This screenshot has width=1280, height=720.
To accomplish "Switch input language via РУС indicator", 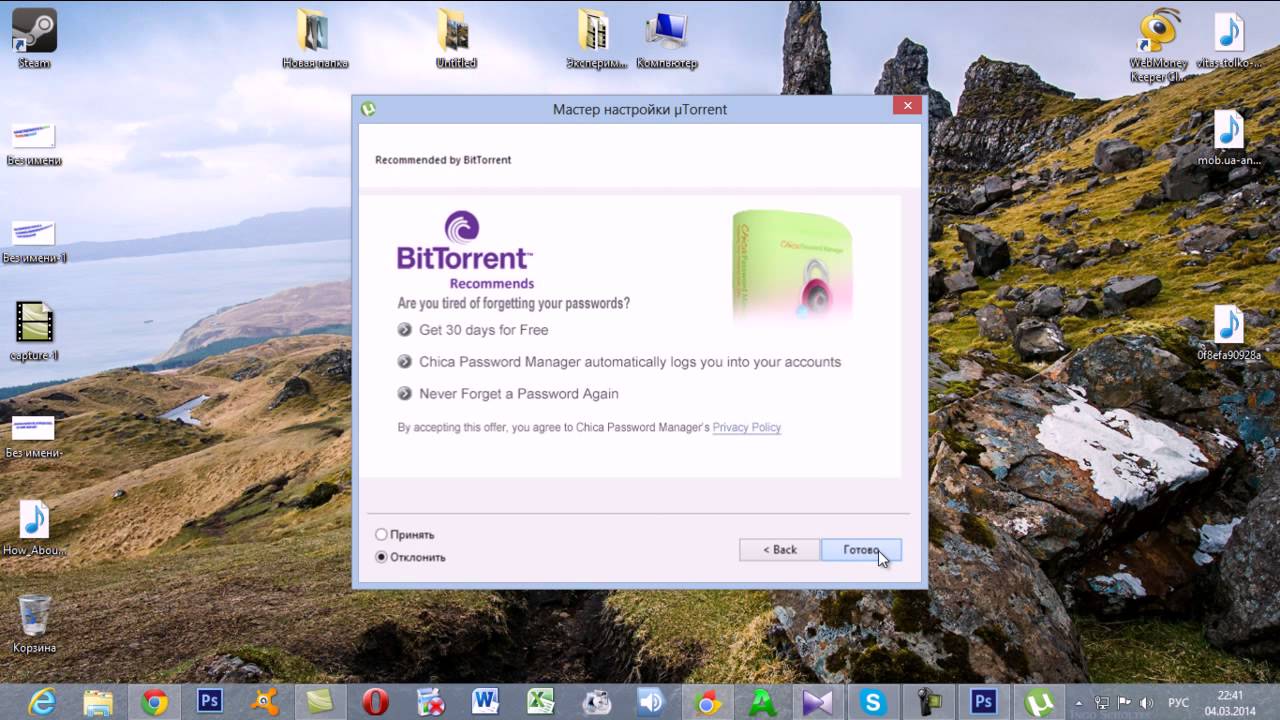I will (1179, 703).
